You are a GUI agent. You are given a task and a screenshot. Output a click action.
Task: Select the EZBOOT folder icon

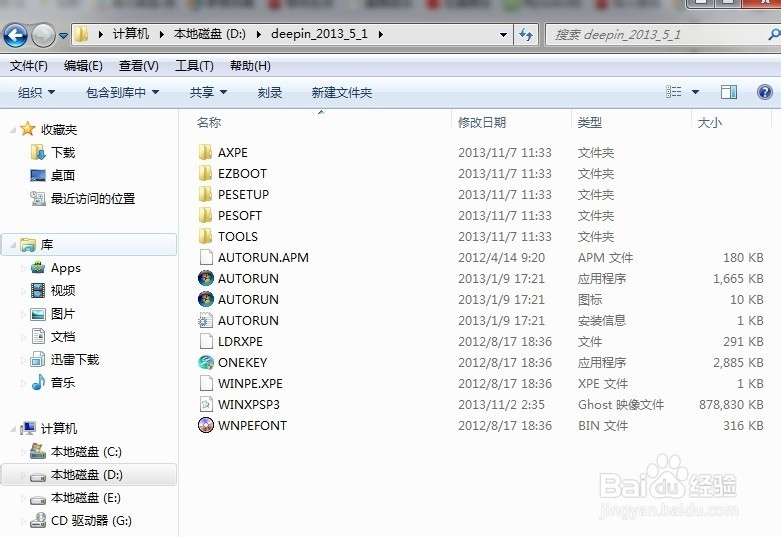point(205,173)
